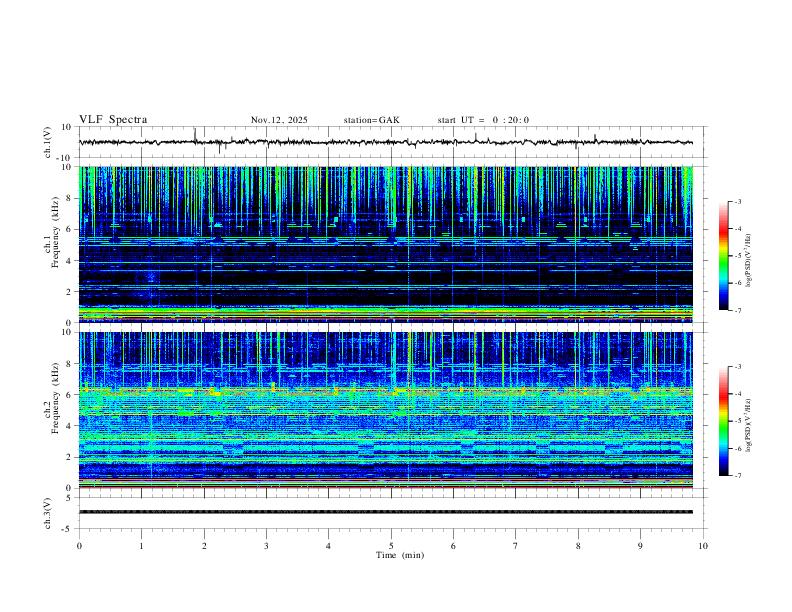792x612 pixels.
Task: Click the '-3' label on upper color scale
Action: [x=737, y=201]
